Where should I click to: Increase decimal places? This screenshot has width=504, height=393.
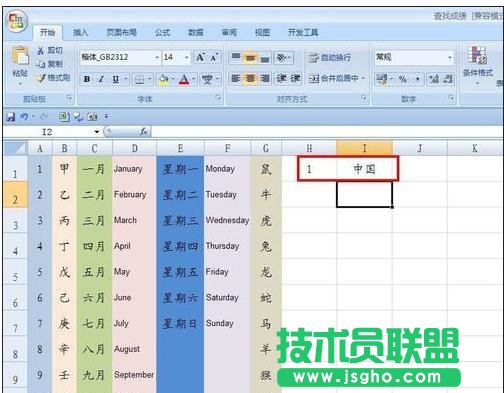434,79
